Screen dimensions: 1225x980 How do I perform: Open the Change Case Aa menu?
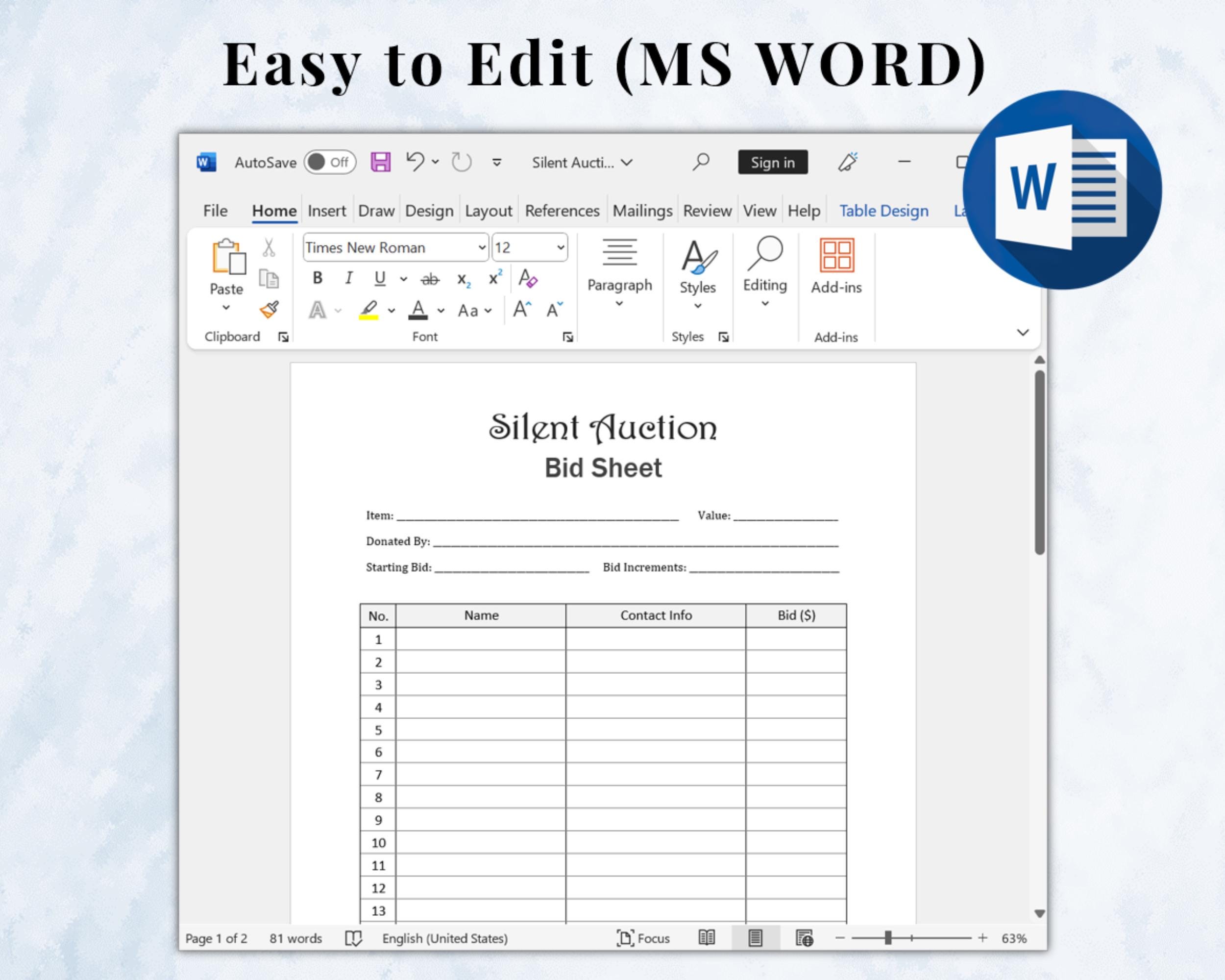point(474,311)
